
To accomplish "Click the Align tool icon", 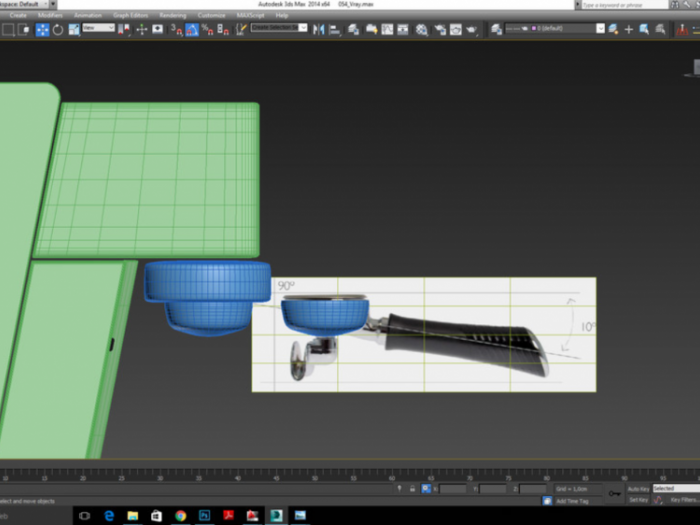I will [x=334, y=30].
